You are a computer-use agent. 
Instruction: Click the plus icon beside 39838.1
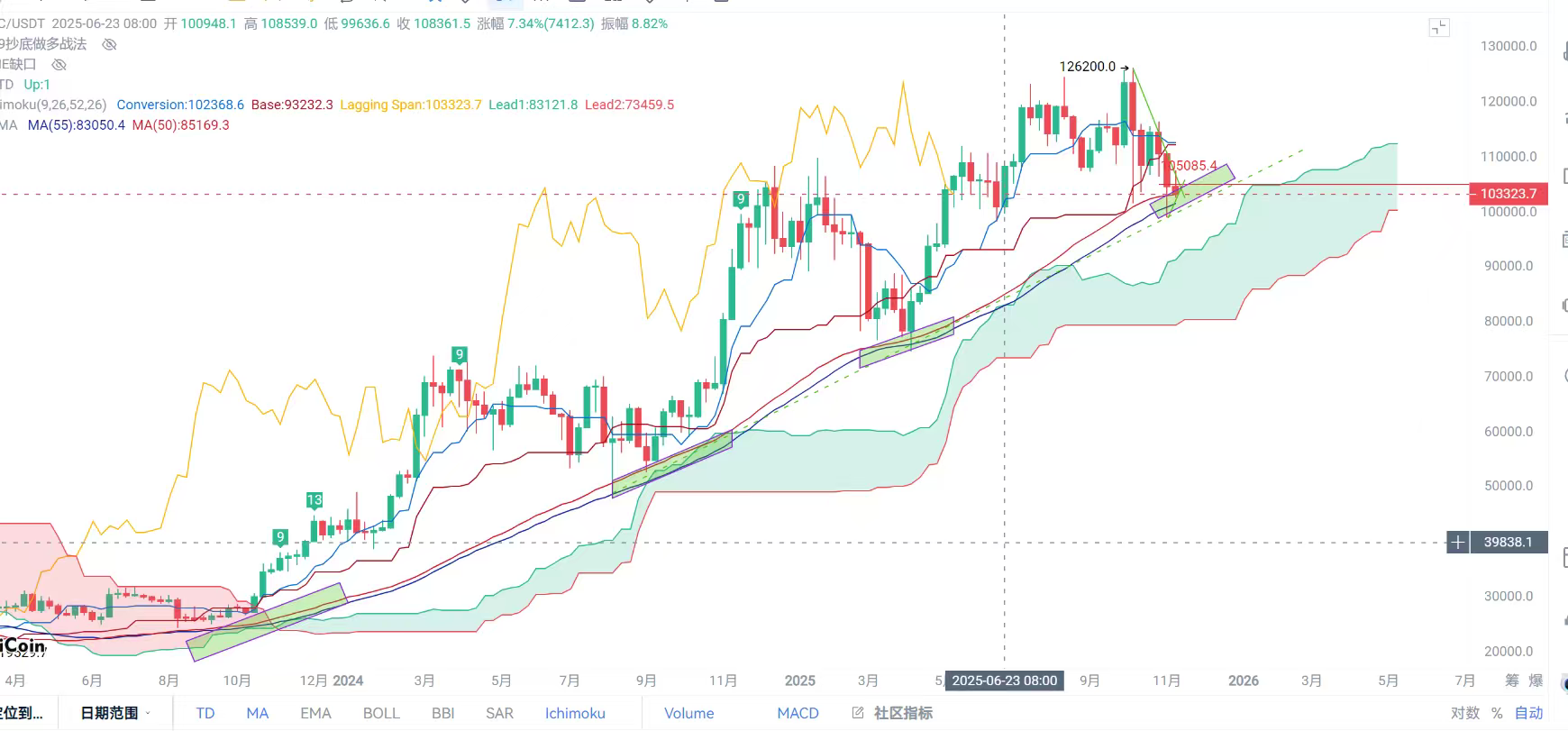pyautogui.click(x=1457, y=542)
